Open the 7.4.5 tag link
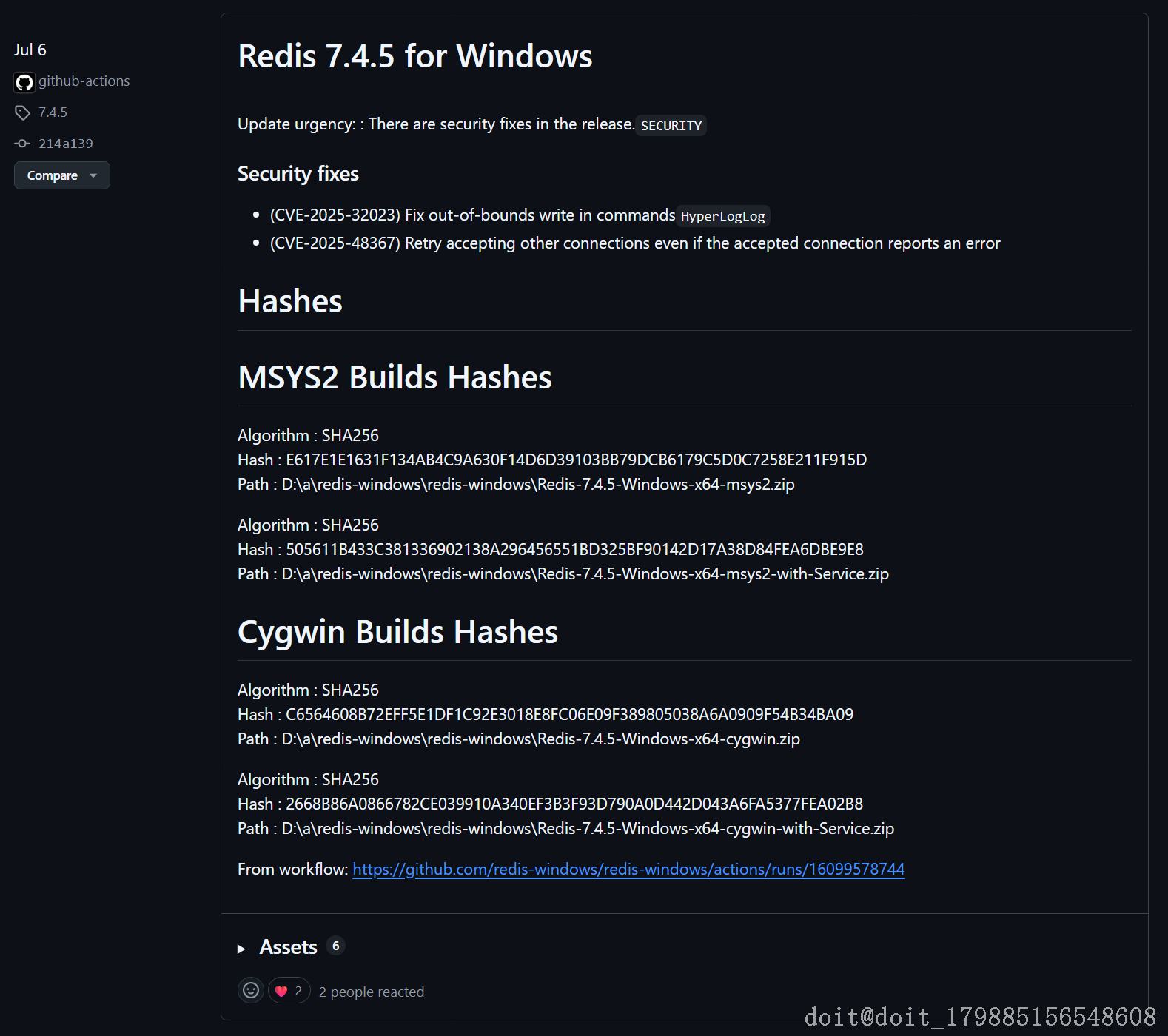 (x=53, y=112)
